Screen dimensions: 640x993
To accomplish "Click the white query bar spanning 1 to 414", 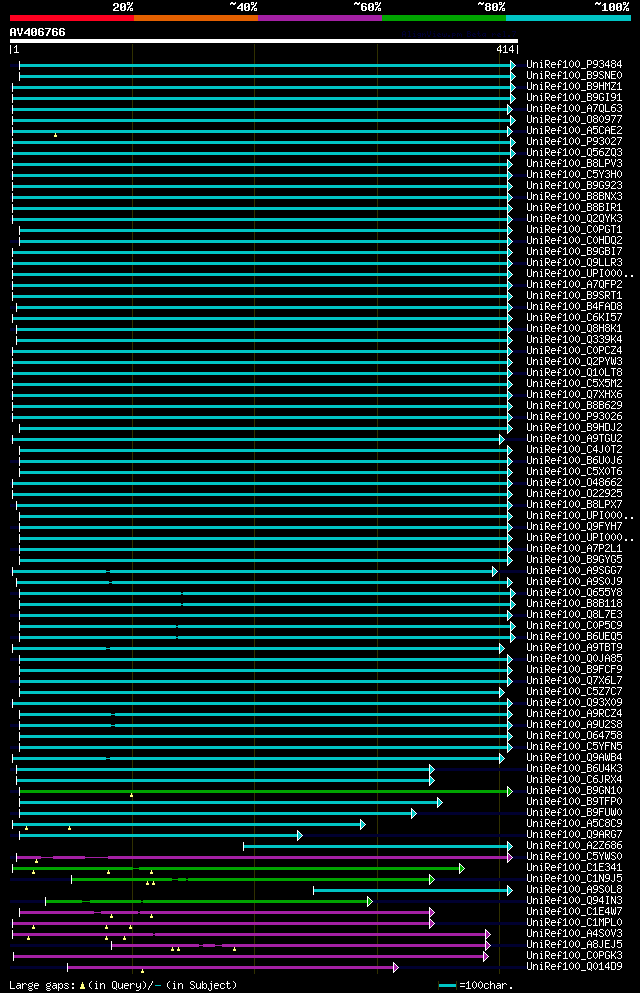I will pos(263,41).
